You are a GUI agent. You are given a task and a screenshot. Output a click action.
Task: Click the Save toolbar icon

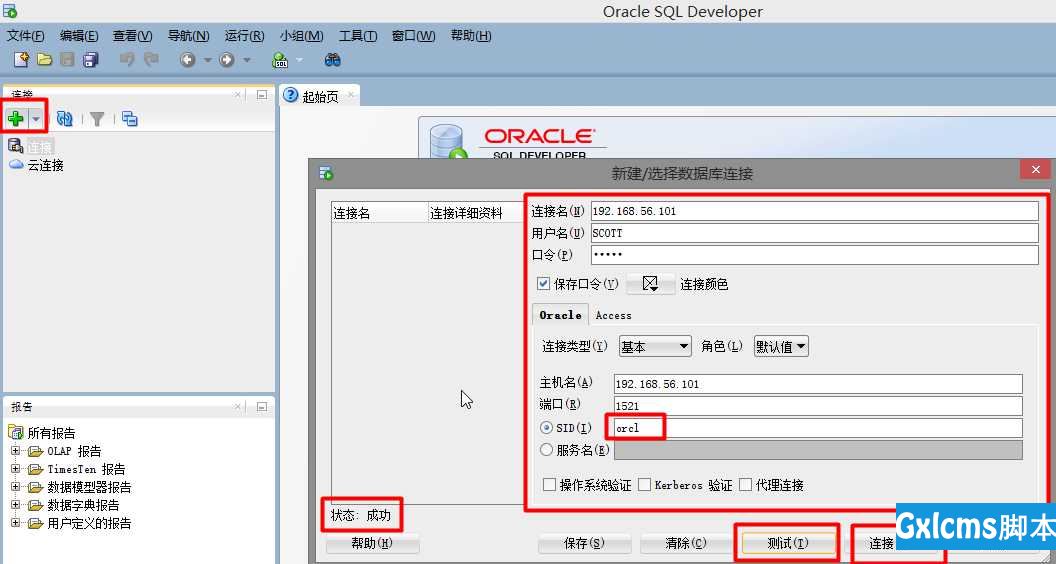[x=67, y=59]
